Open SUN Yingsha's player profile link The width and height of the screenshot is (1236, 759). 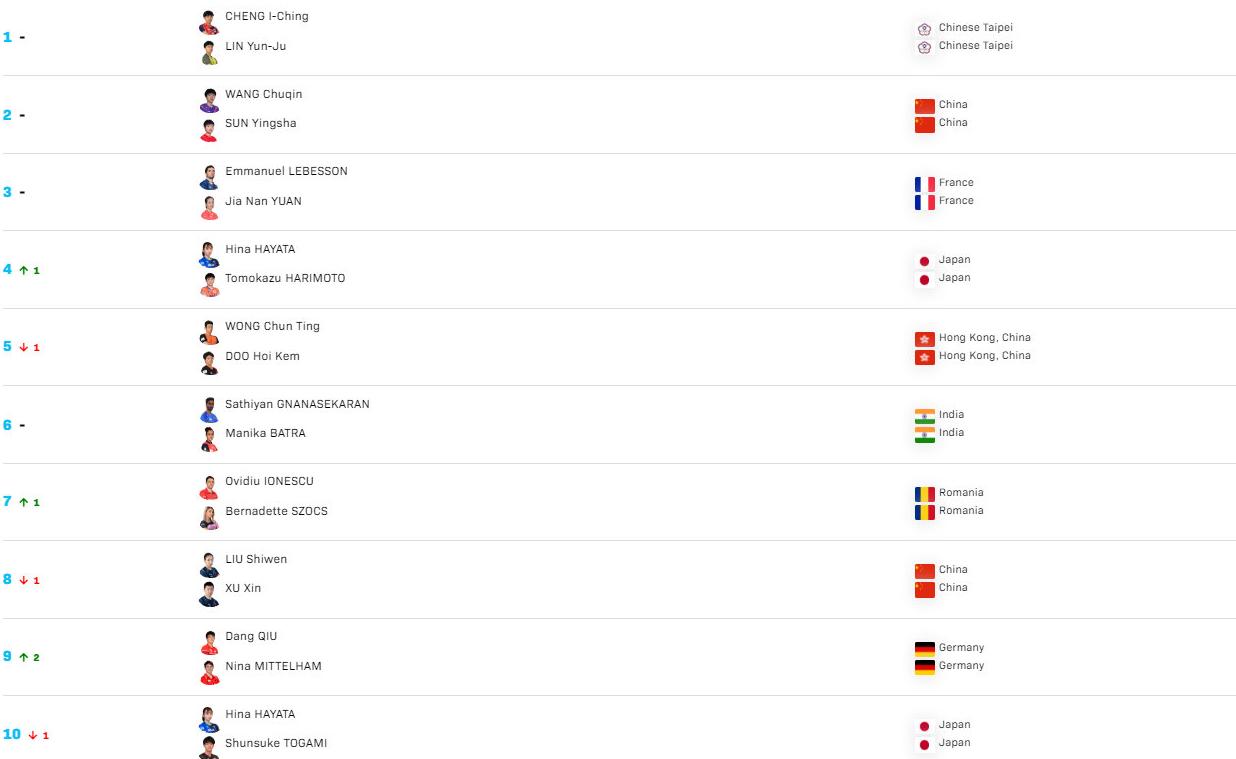[261, 124]
